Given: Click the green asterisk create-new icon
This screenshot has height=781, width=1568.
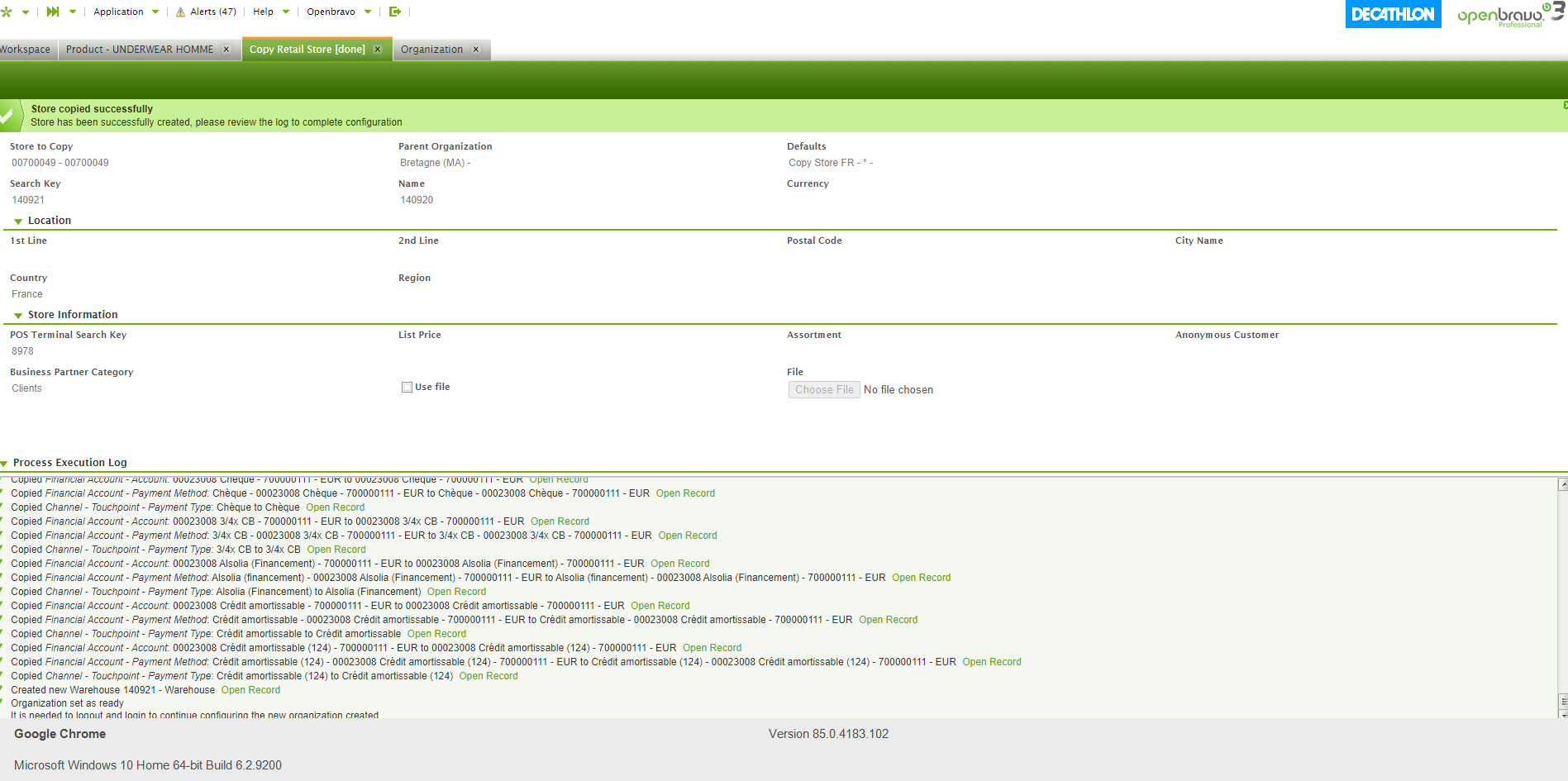Looking at the screenshot, I should click(7, 12).
